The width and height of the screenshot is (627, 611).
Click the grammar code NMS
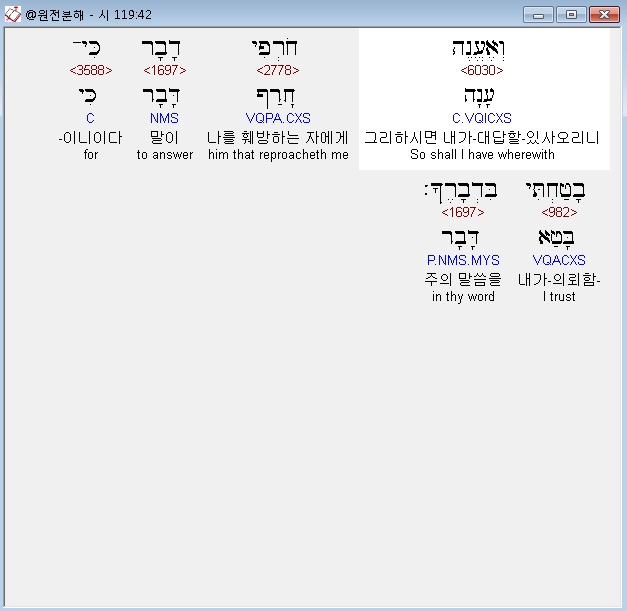click(x=164, y=118)
